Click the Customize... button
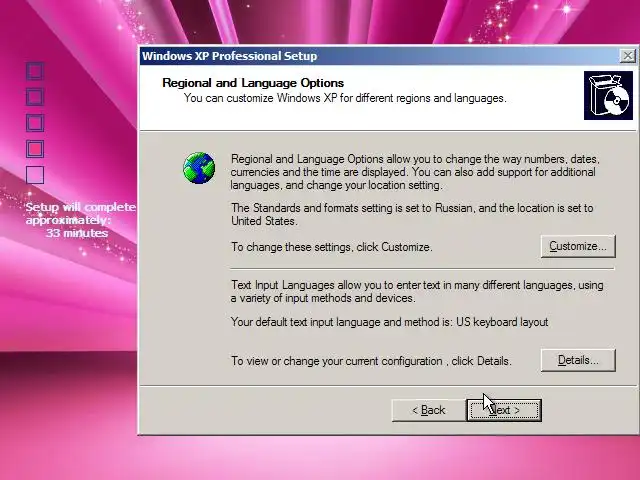The width and height of the screenshot is (640, 480). point(578,246)
